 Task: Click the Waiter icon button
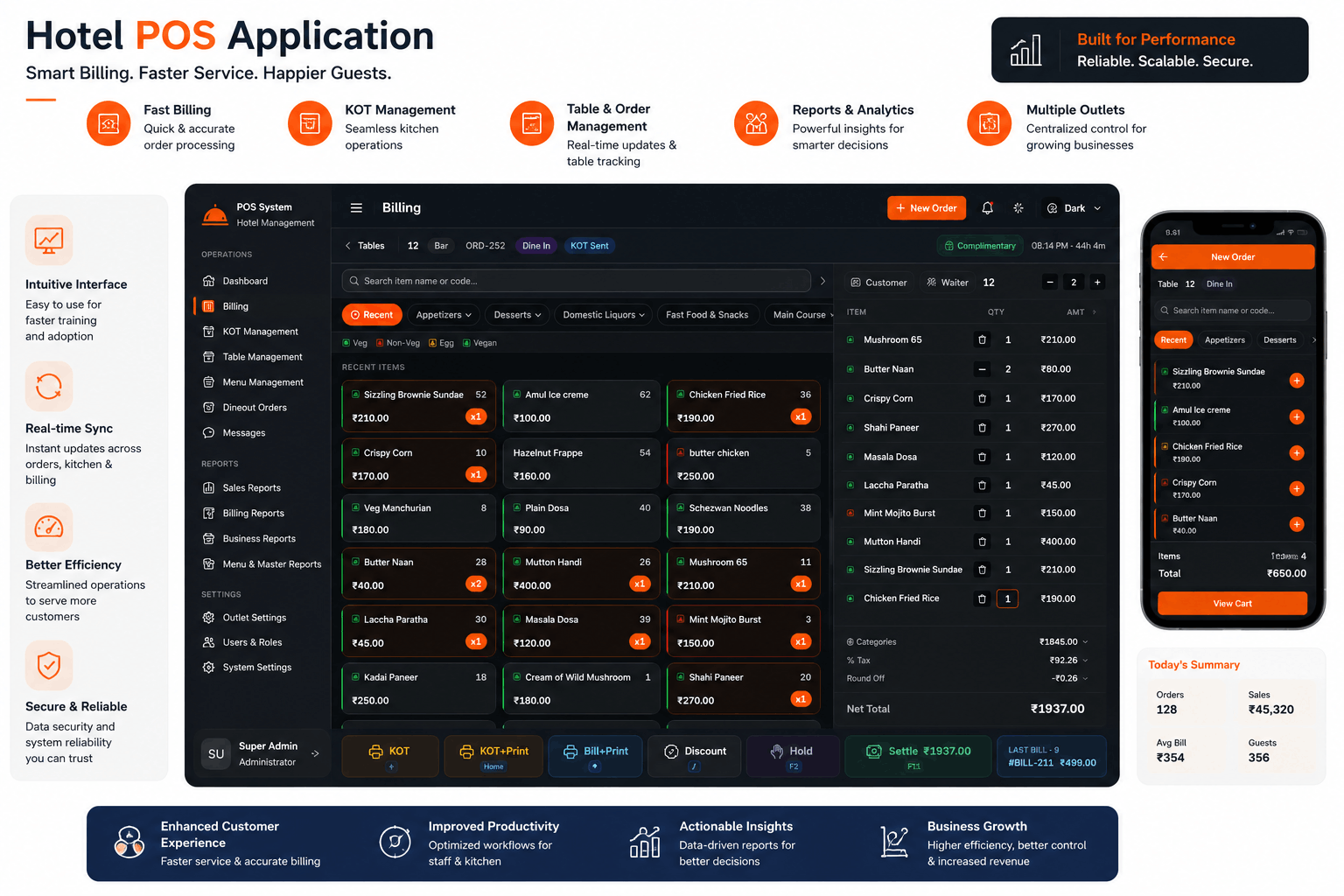(x=948, y=283)
